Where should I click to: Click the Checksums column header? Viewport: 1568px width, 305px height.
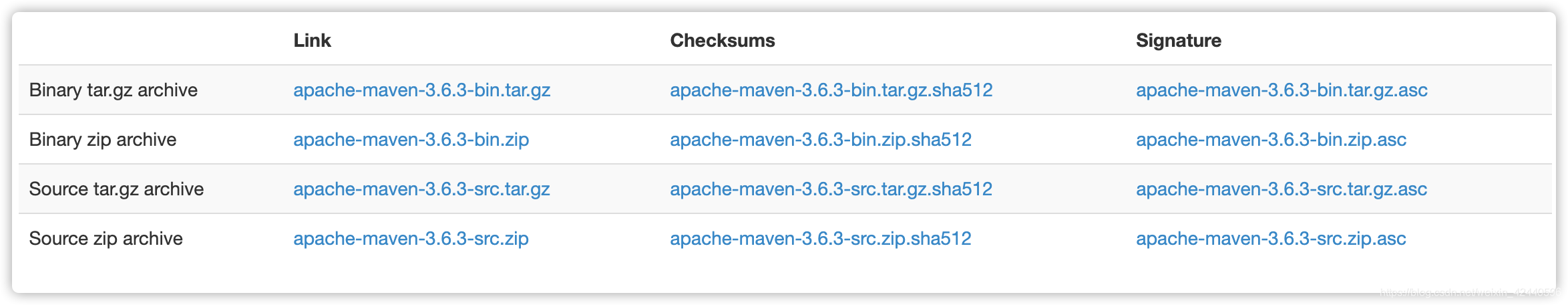pos(723,41)
